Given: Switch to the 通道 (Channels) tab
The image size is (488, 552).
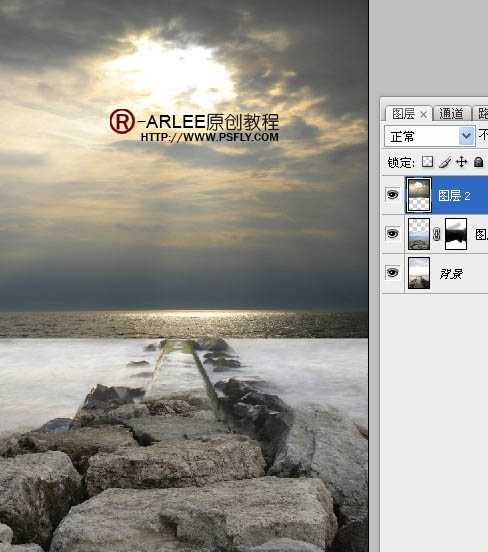Looking at the screenshot, I should pos(451,113).
